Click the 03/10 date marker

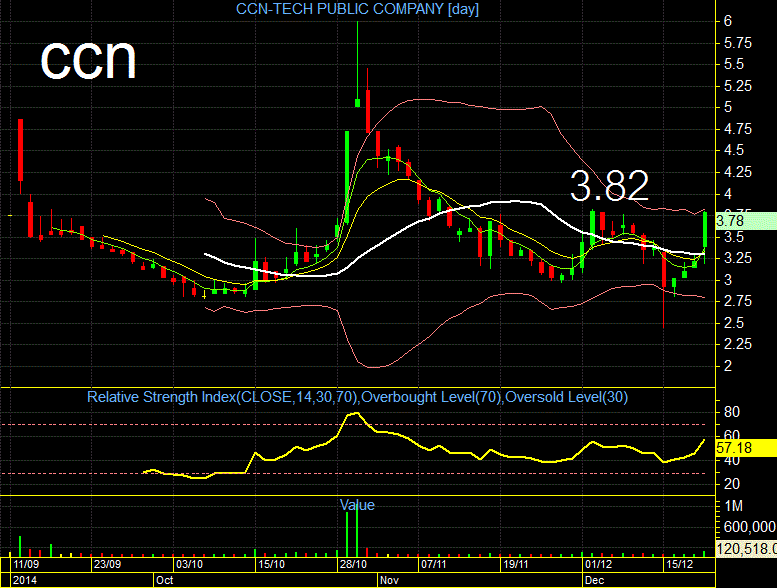pyautogui.click(x=189, y=564)
